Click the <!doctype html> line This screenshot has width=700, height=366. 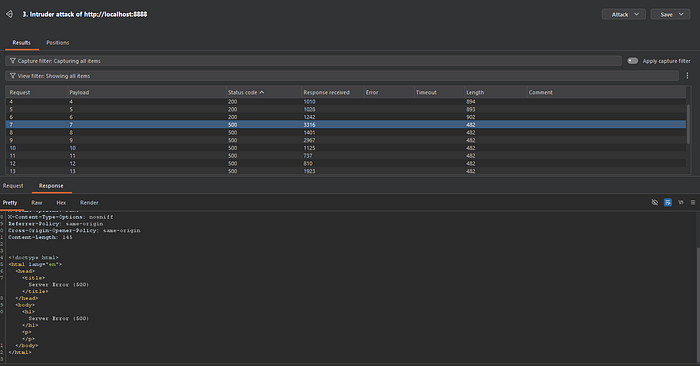tap(33, 258)
